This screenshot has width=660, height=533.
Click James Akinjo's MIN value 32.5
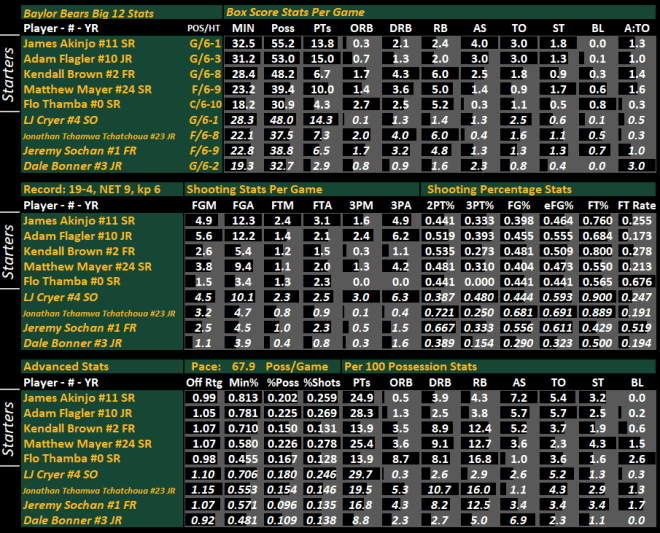coord(243,43)
